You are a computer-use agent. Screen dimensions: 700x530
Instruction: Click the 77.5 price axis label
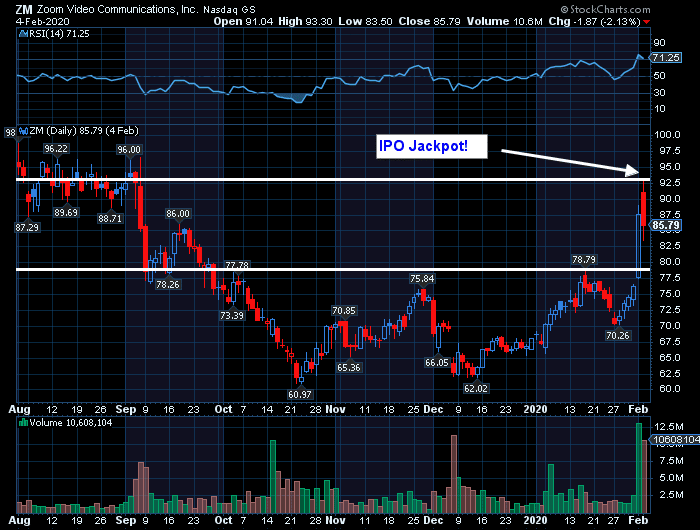pyautogui.click(x=670, y=278)
